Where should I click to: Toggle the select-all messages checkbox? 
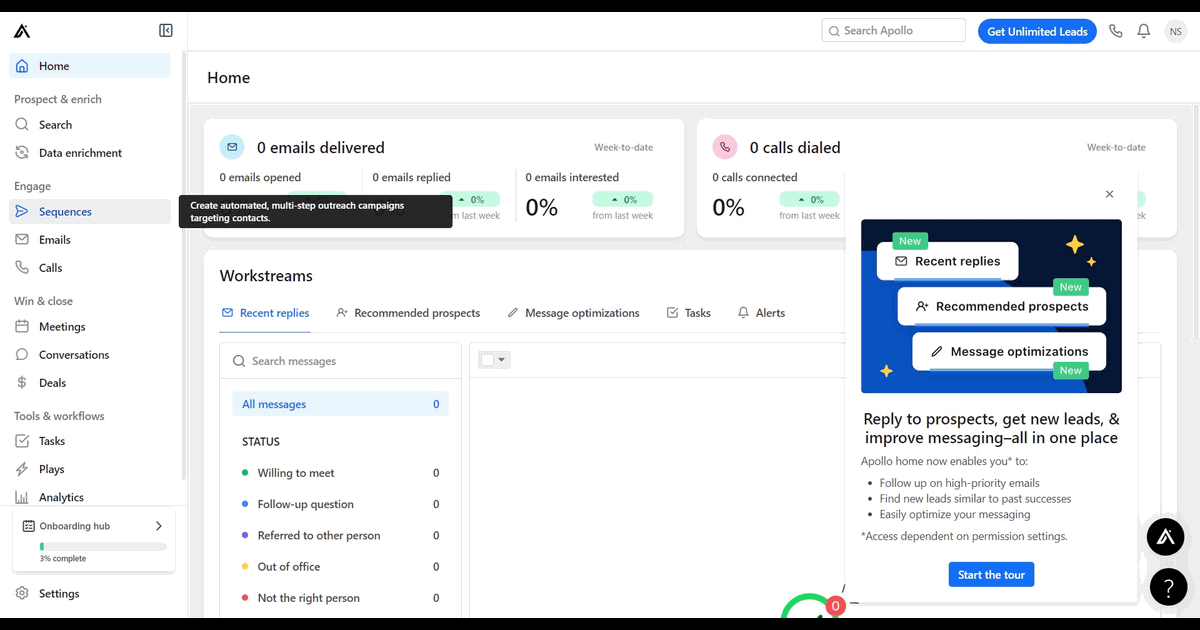coord(487,360)
